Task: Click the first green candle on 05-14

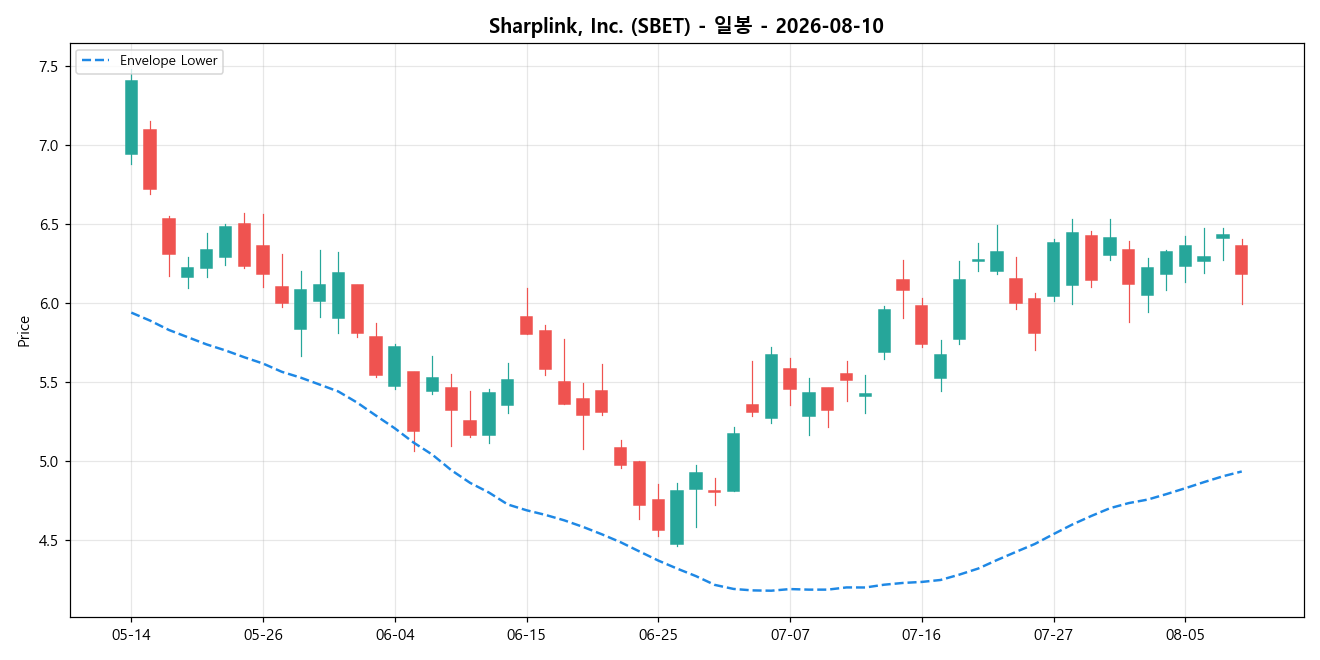Action: (131, 117)
